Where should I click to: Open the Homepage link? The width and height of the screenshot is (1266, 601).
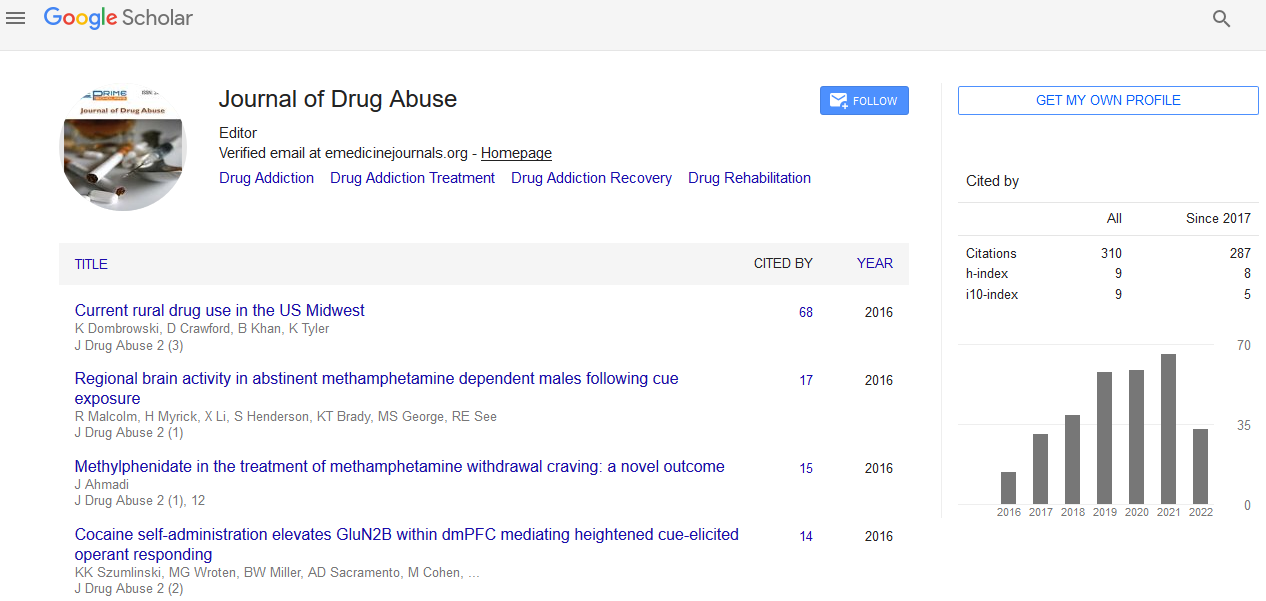(x=516, y=153)
